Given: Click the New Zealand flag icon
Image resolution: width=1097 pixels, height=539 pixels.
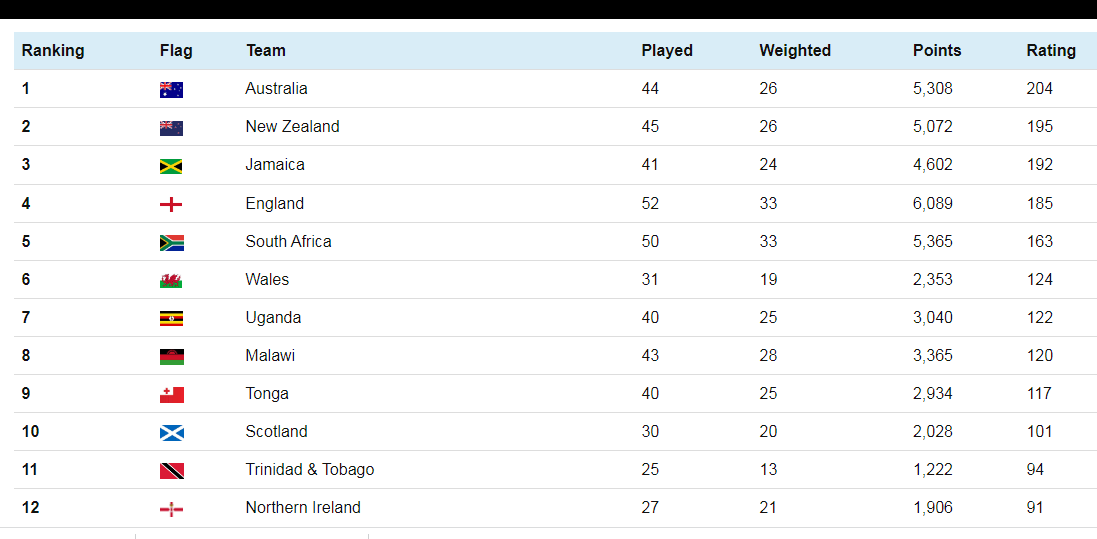Looking at the screenshot, I should [171, 128].
